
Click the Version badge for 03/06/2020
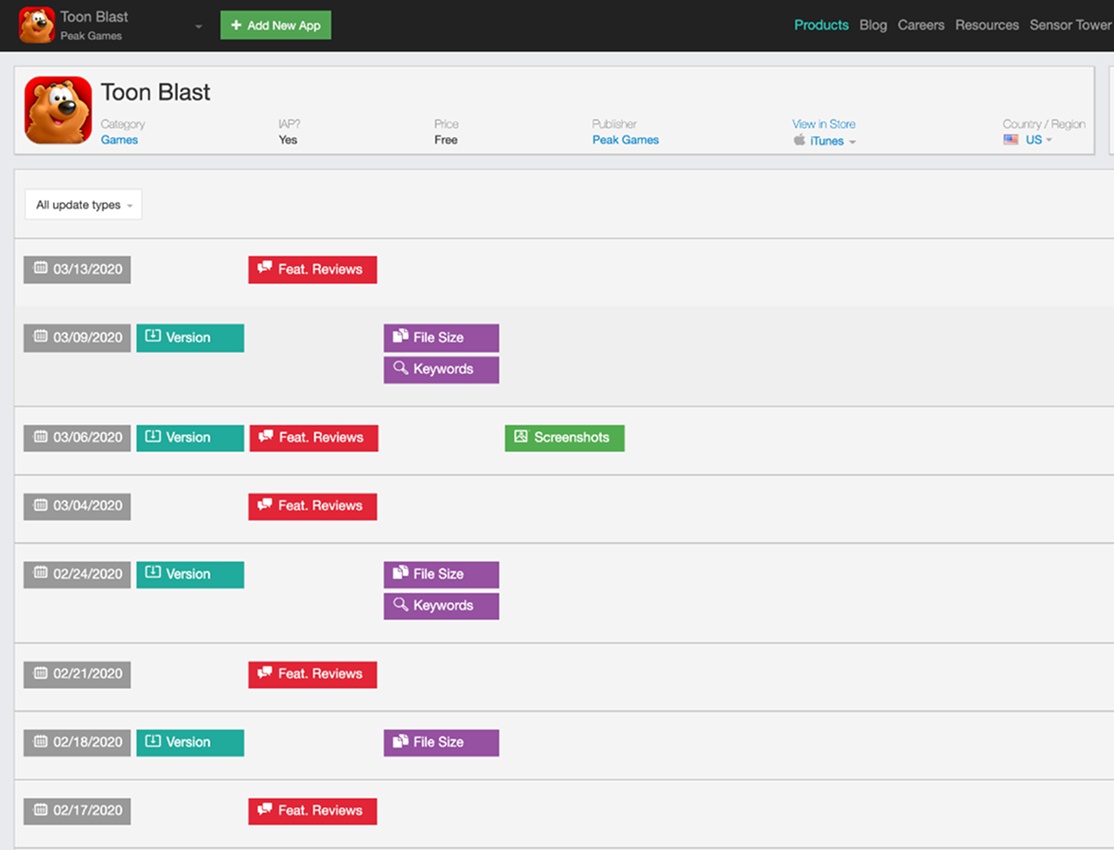click(190, 437)
